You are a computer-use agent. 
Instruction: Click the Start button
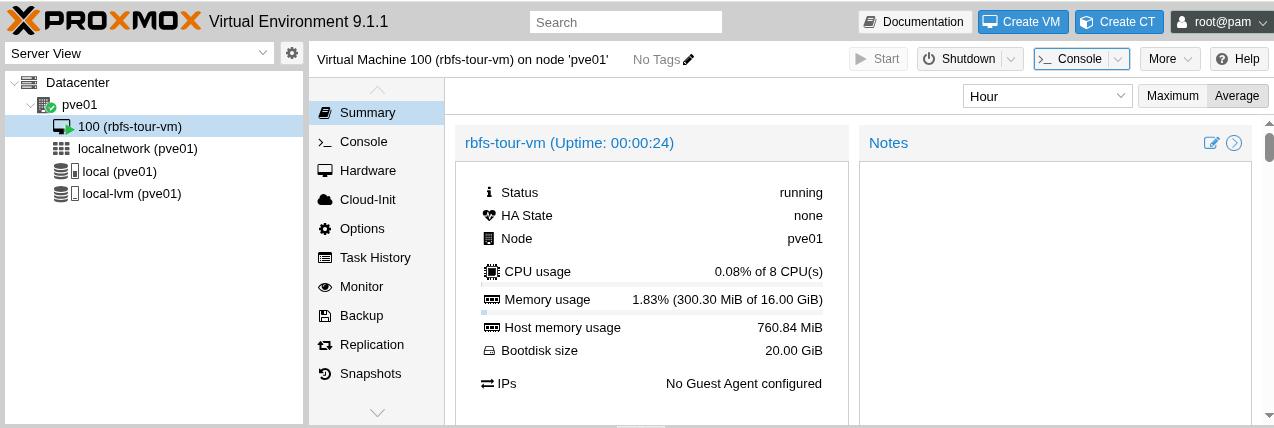pyautogui.click(x=879, y=59)
